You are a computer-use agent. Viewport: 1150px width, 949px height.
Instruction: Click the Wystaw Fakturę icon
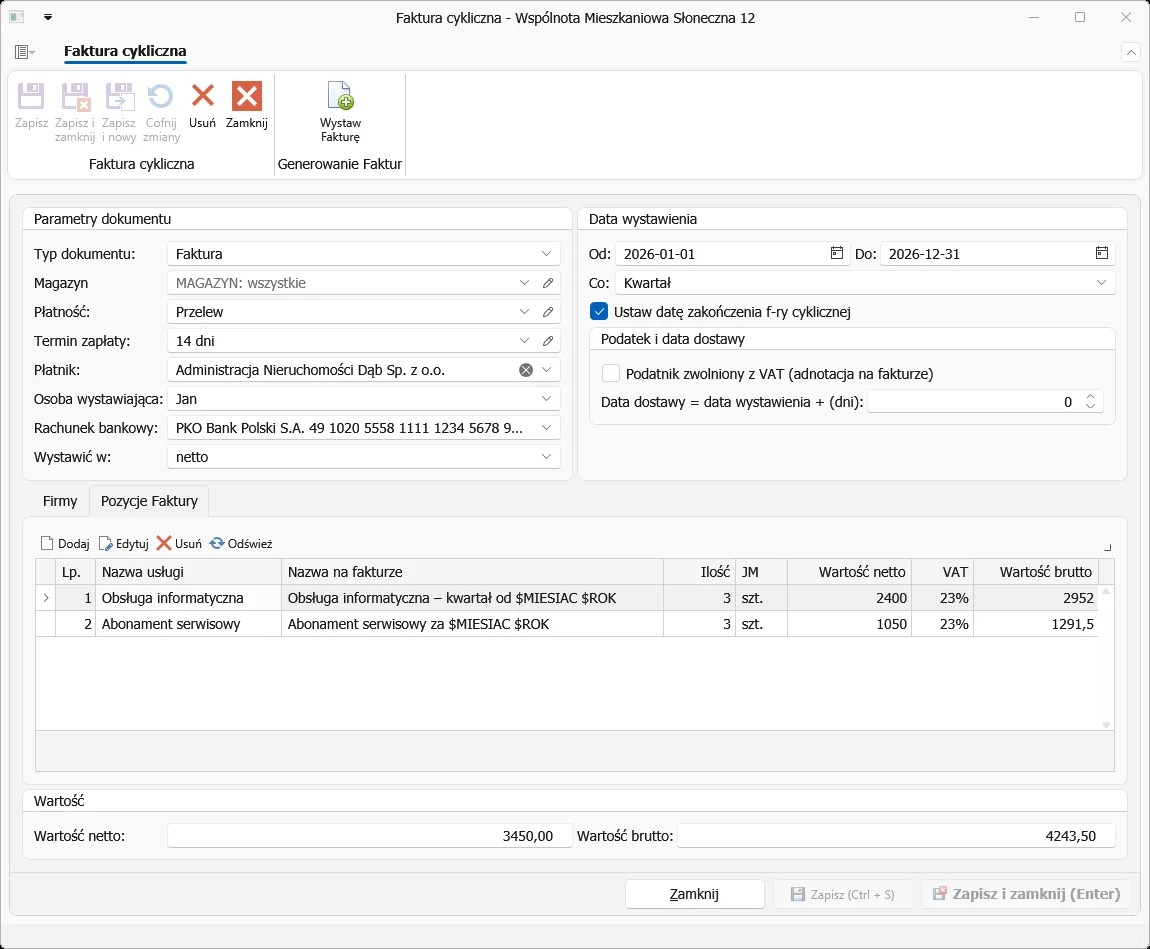(340, 96)
